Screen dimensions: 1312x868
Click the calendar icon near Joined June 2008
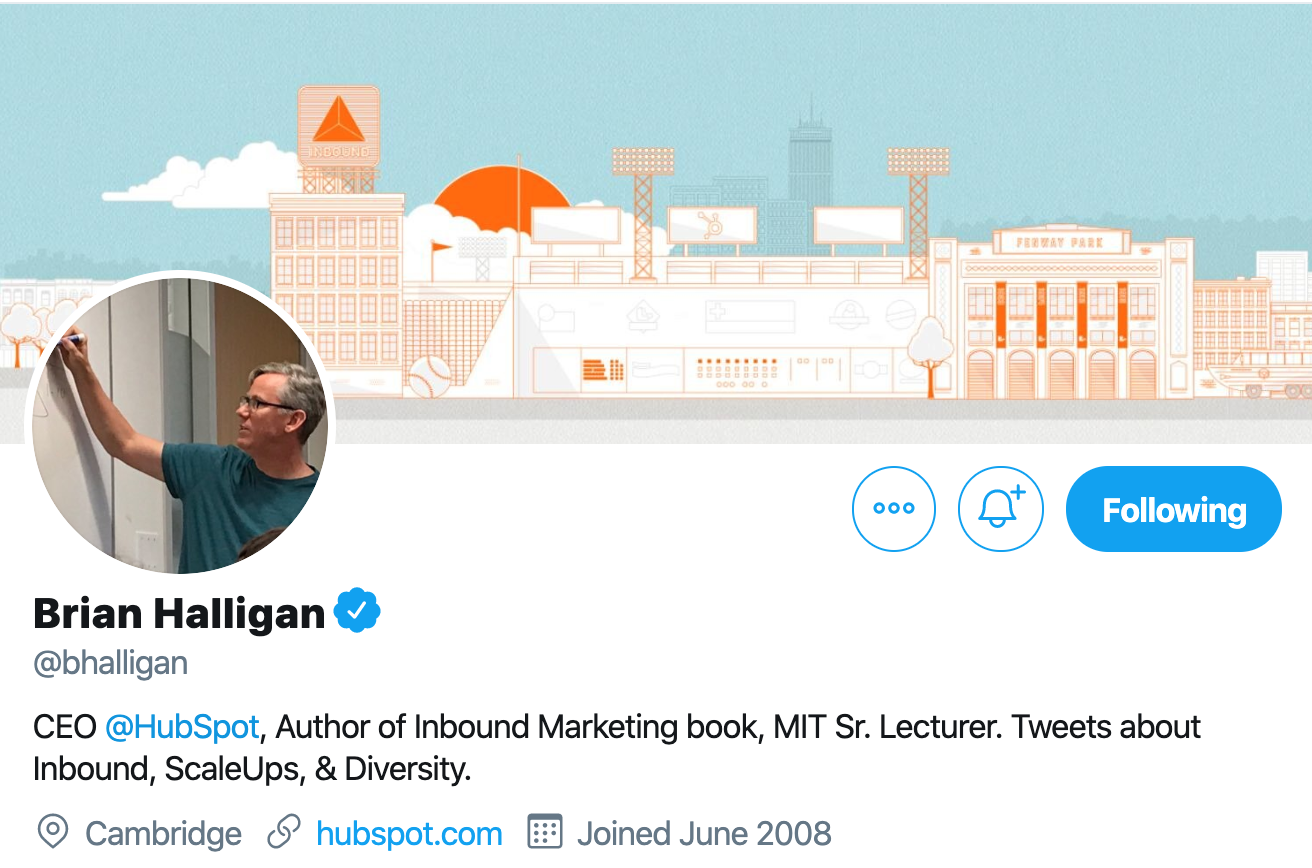(x=543, y=832)
